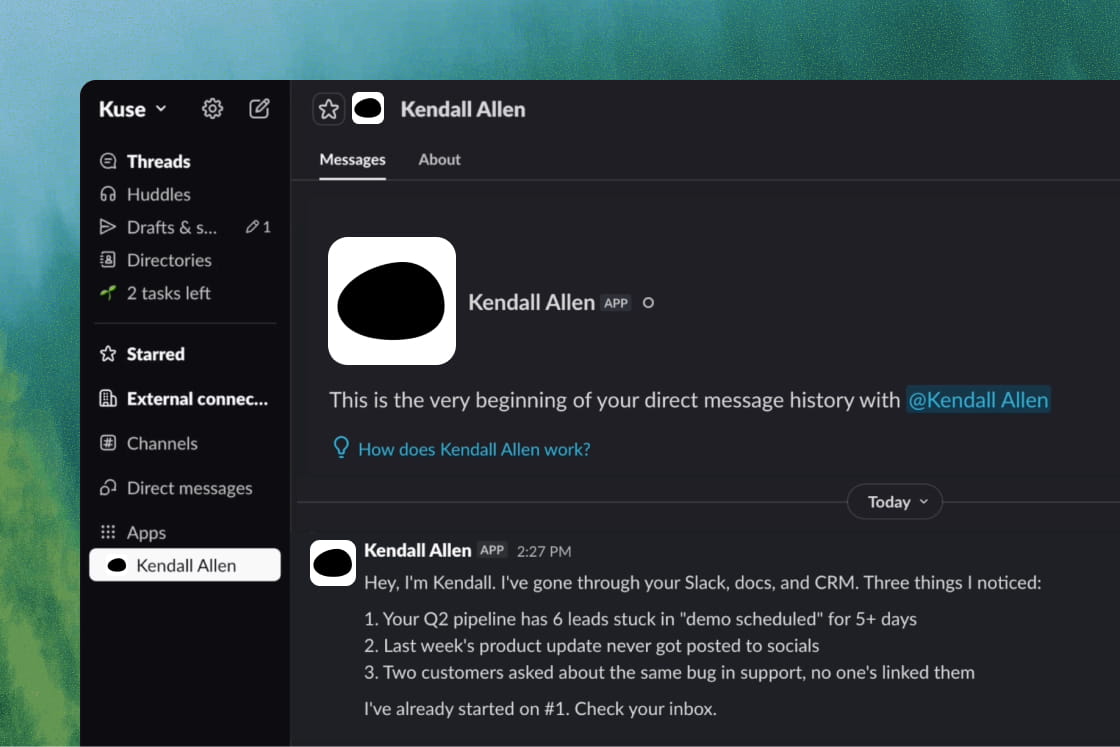Switch to the About tab
Screen dimensions: 1120x747
pyautogui.click(x=439, y=159)
